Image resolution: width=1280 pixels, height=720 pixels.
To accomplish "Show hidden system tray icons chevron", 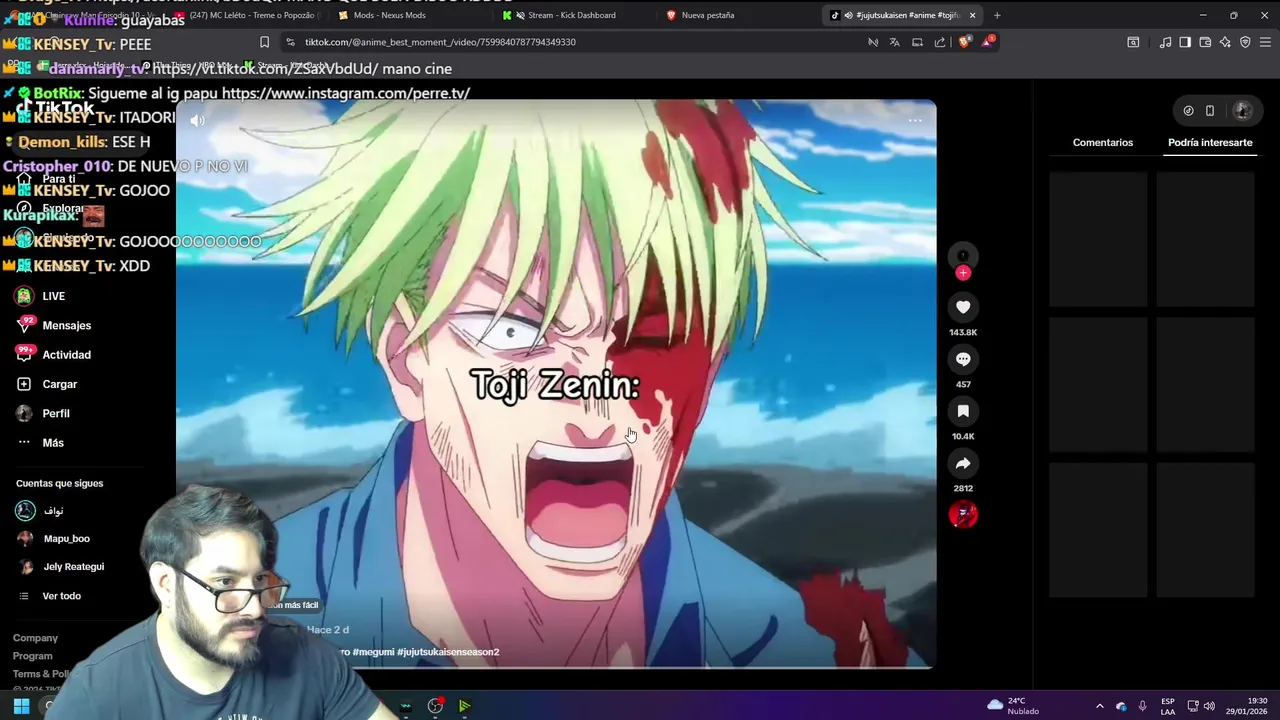I will [1100, 706].
